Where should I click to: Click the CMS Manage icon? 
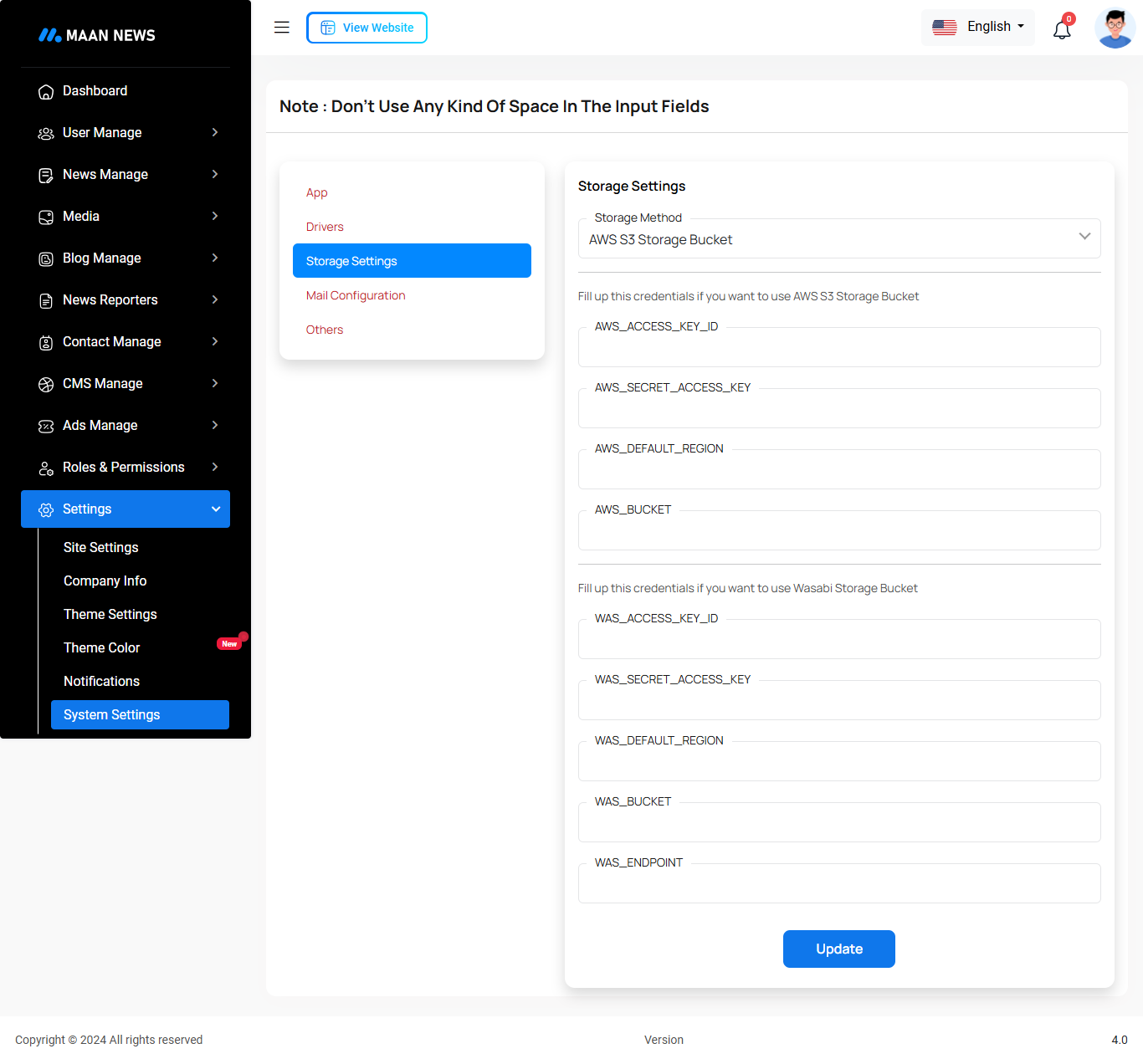click(46, 384)
